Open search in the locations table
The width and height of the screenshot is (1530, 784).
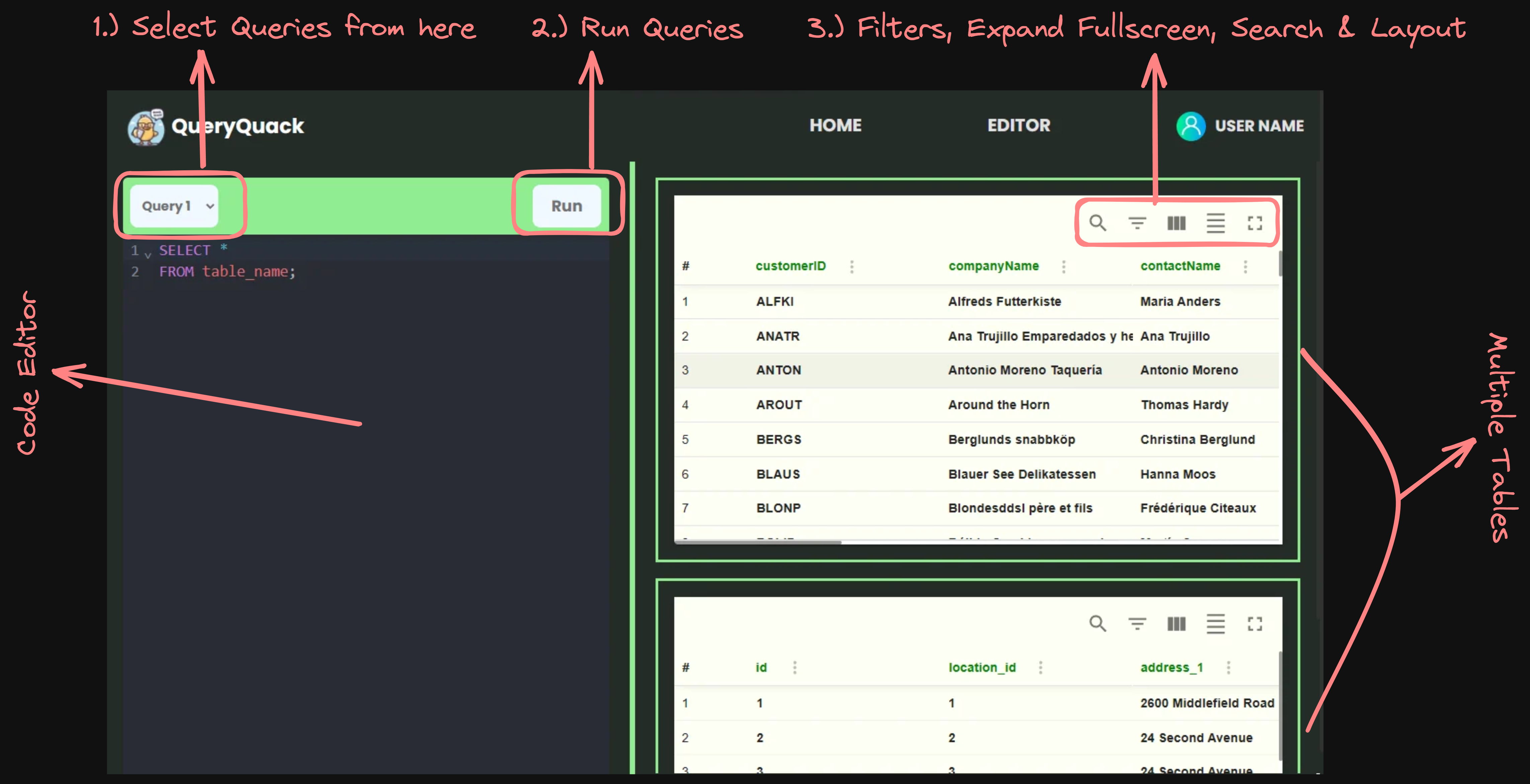(x=1097, y=624)
